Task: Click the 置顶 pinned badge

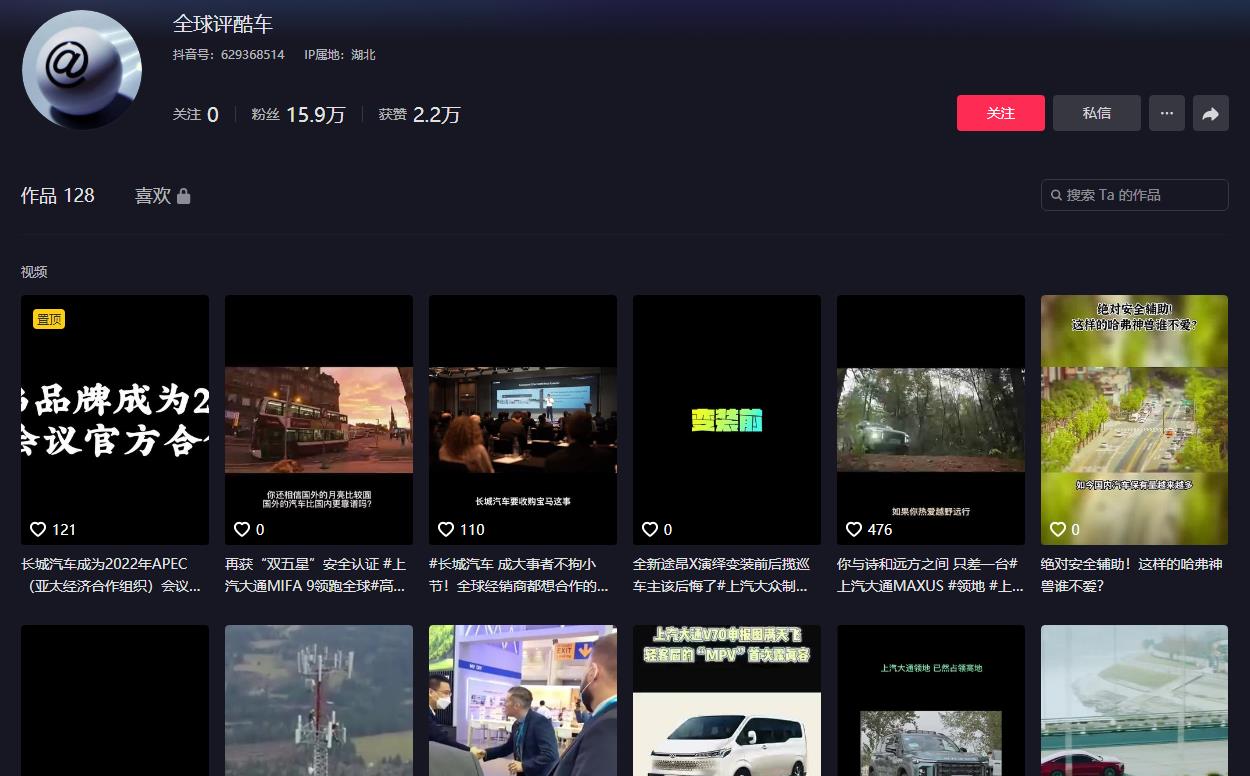Action: [x=49, y=319]
